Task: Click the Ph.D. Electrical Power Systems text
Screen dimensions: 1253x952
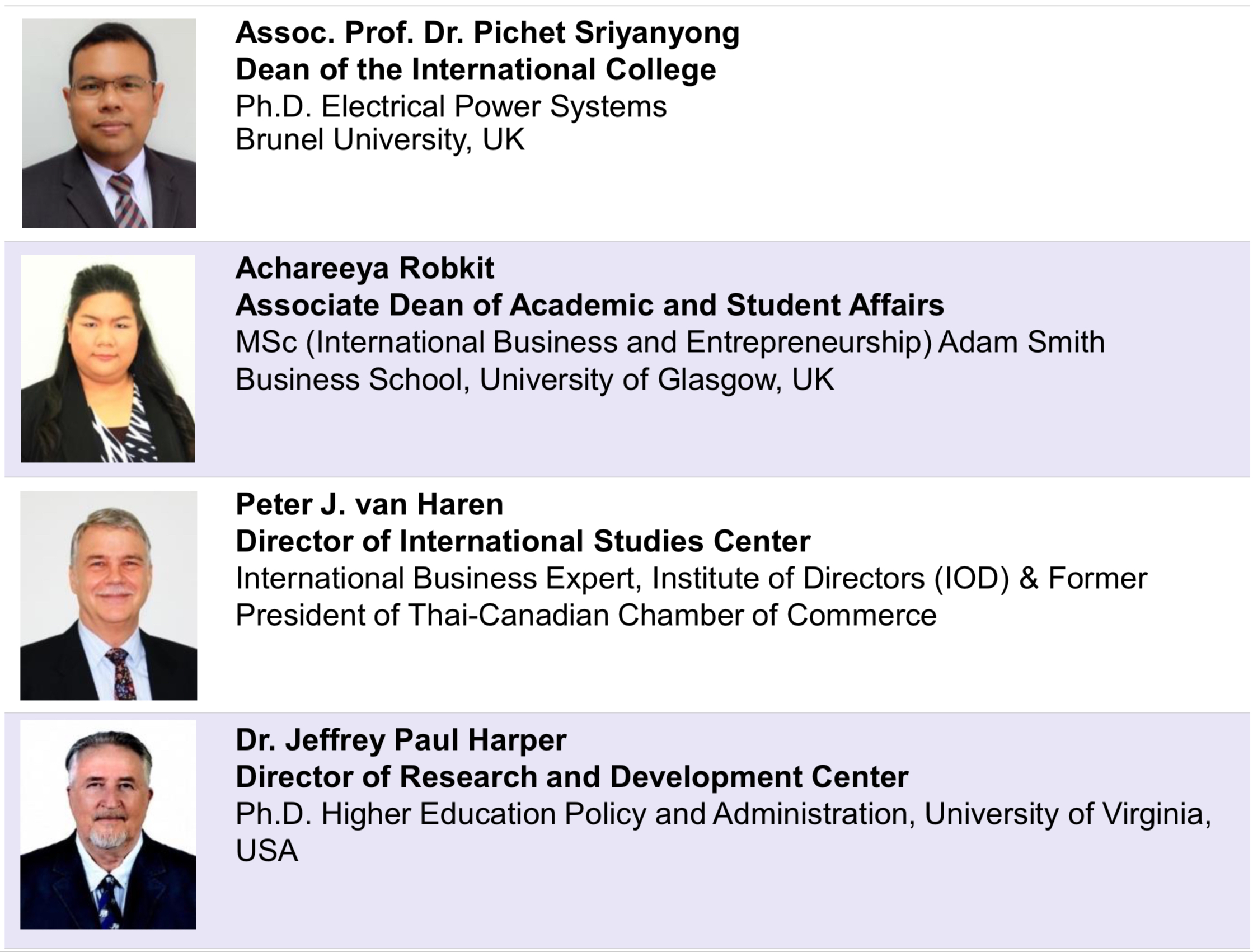Action: [x=451, y=106]
